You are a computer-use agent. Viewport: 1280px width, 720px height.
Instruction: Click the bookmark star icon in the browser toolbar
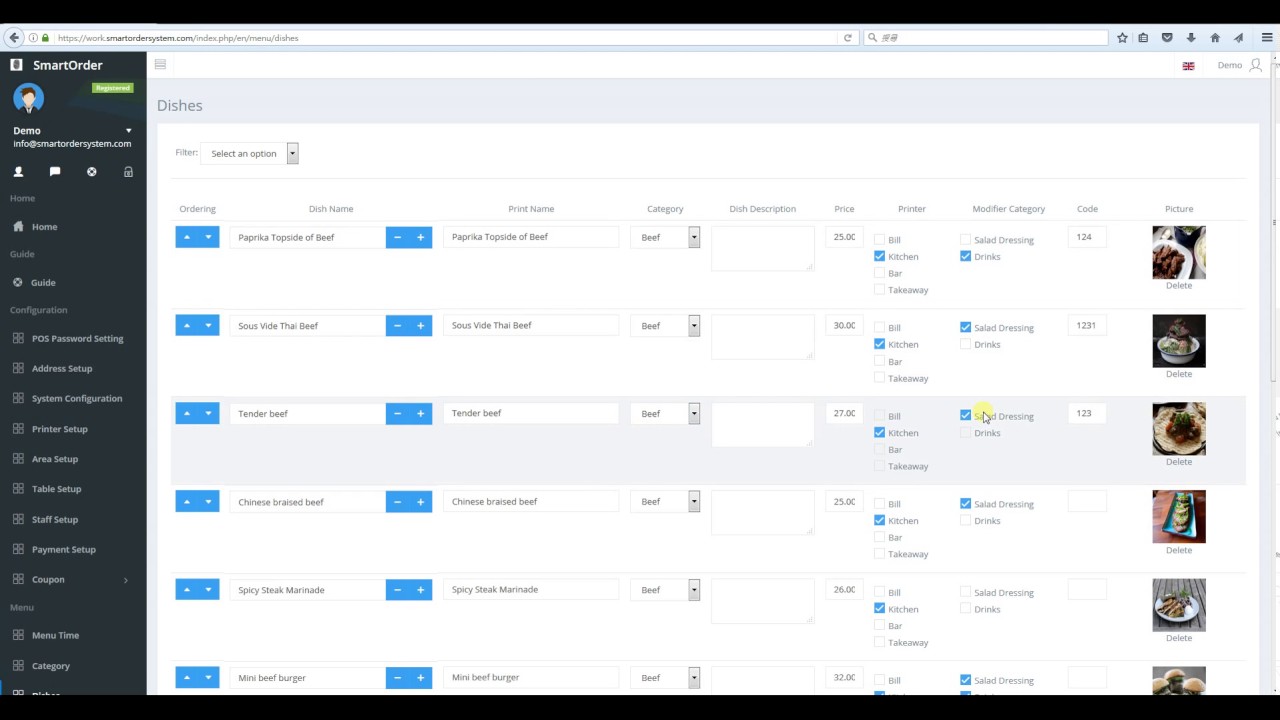1122,38
